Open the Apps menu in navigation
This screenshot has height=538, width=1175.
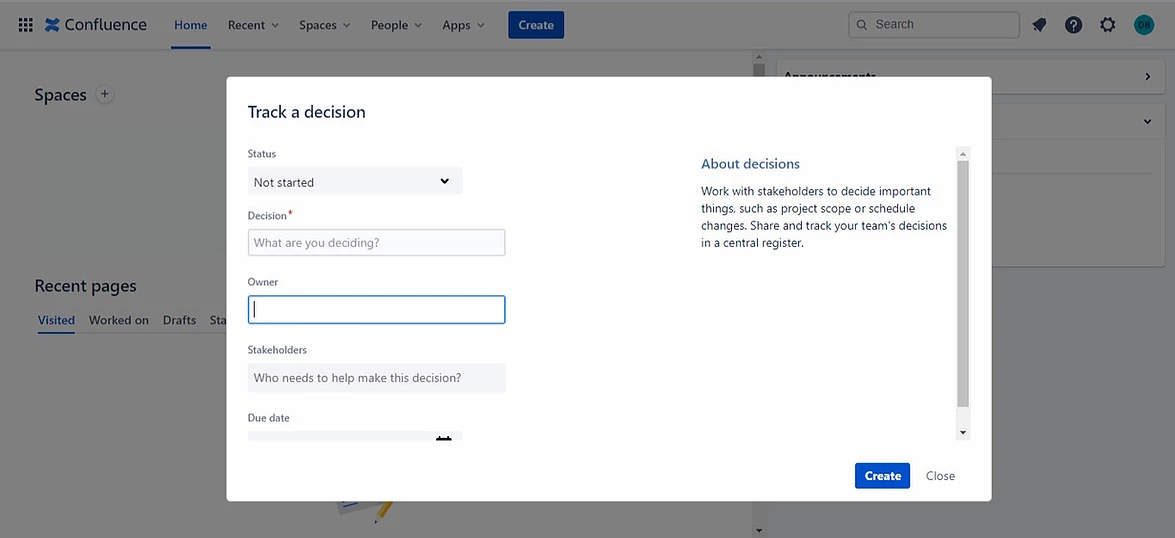pos(463,25)
